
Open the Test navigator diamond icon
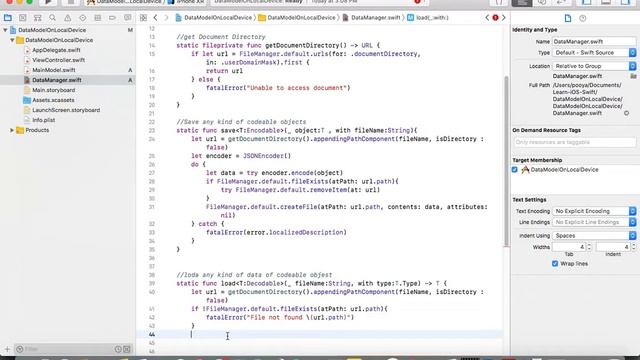[x=82, y=18]
